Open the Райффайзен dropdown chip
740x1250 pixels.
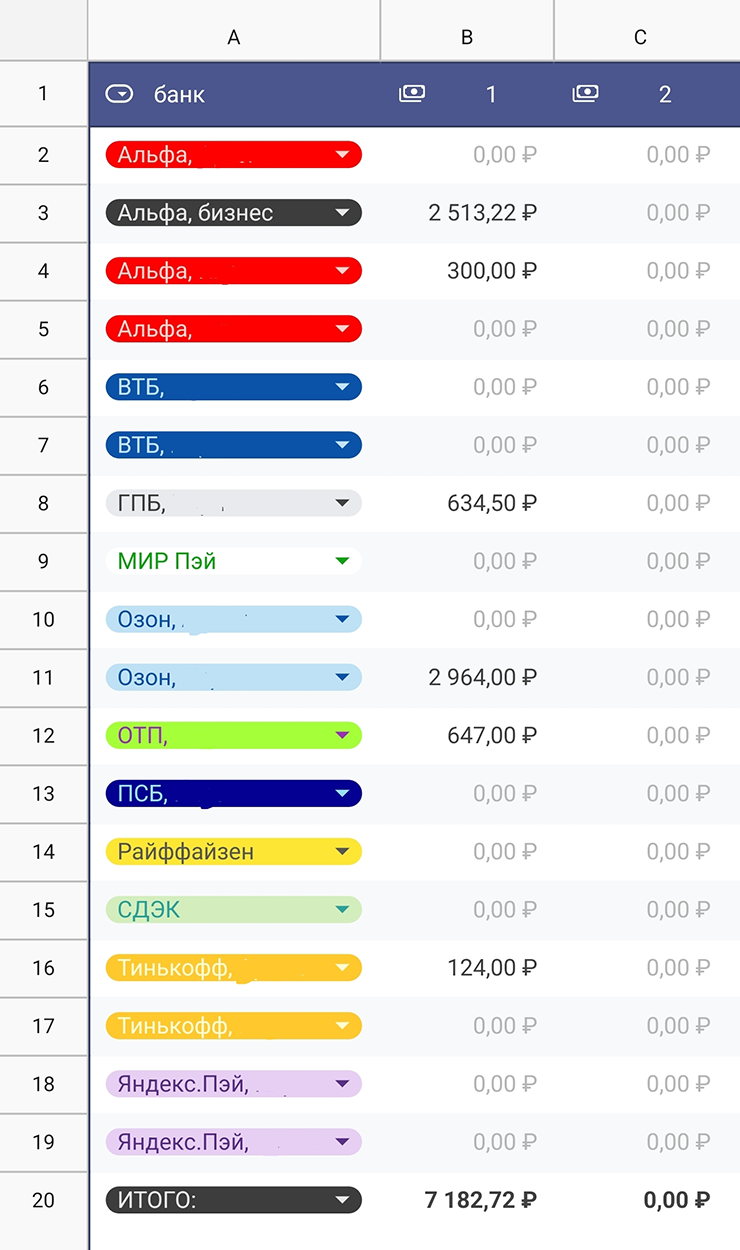point(233,852)
